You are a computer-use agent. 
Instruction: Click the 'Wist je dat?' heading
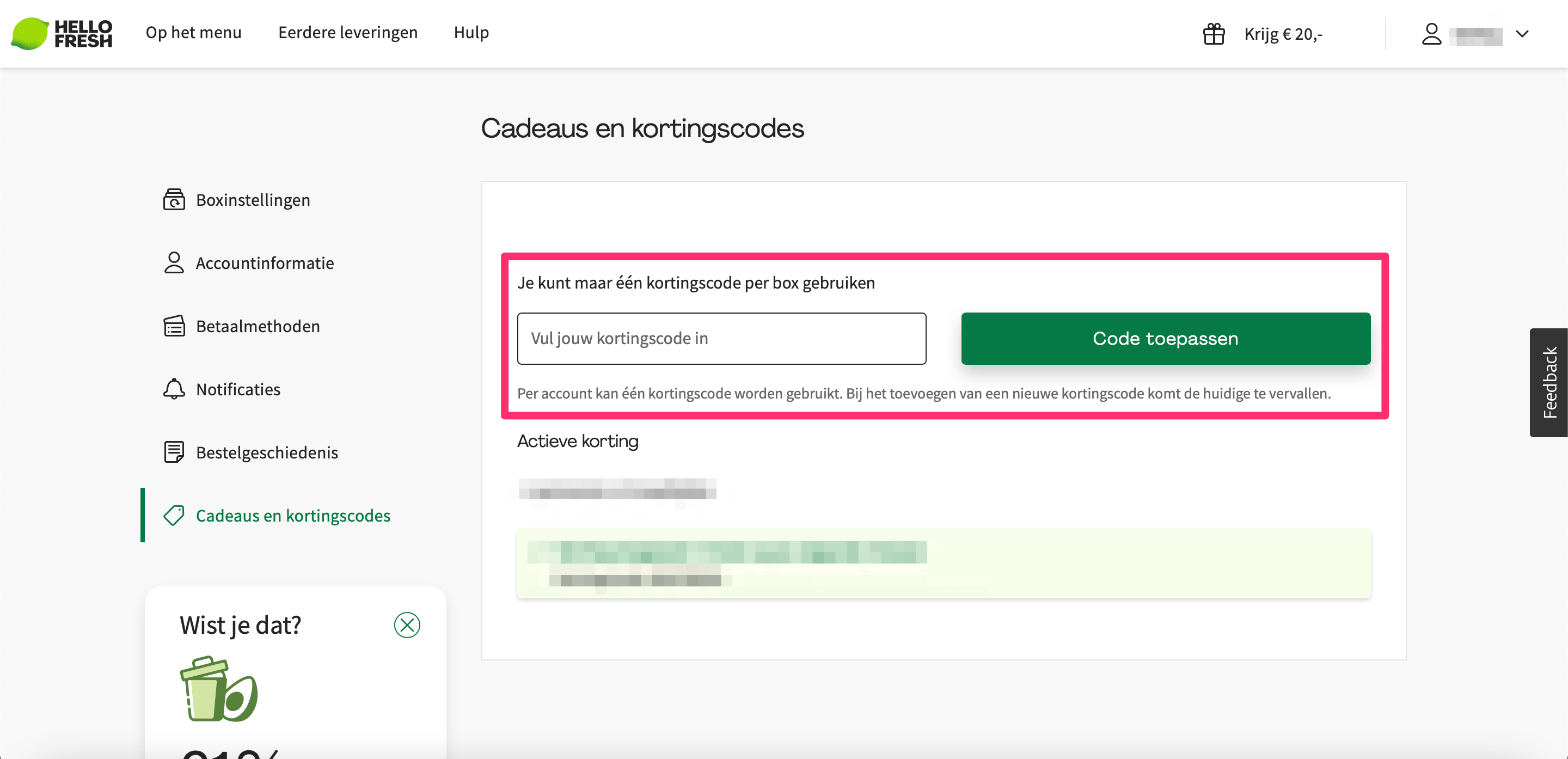pyautogui.click(x=241, y=625)
